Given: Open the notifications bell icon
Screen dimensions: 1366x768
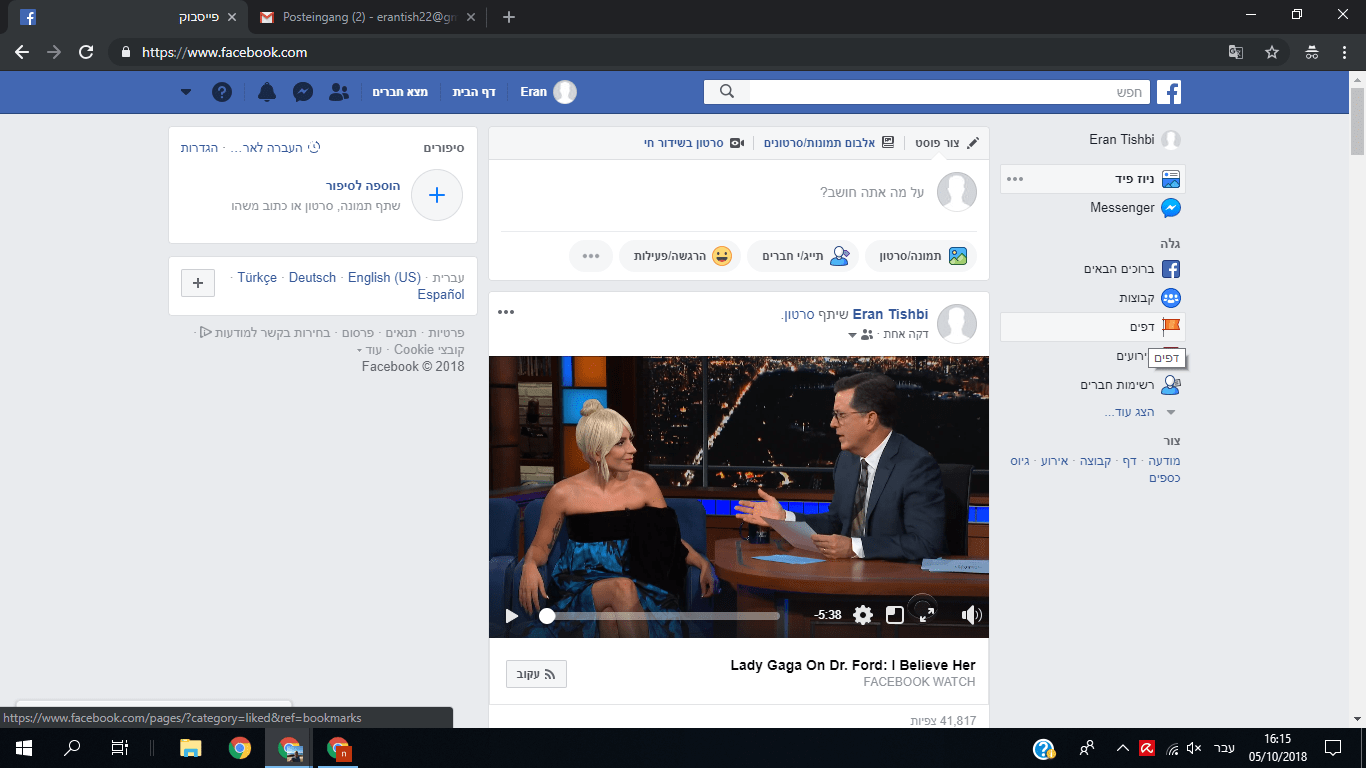Looking at the screenshot, I should (266, 92).
